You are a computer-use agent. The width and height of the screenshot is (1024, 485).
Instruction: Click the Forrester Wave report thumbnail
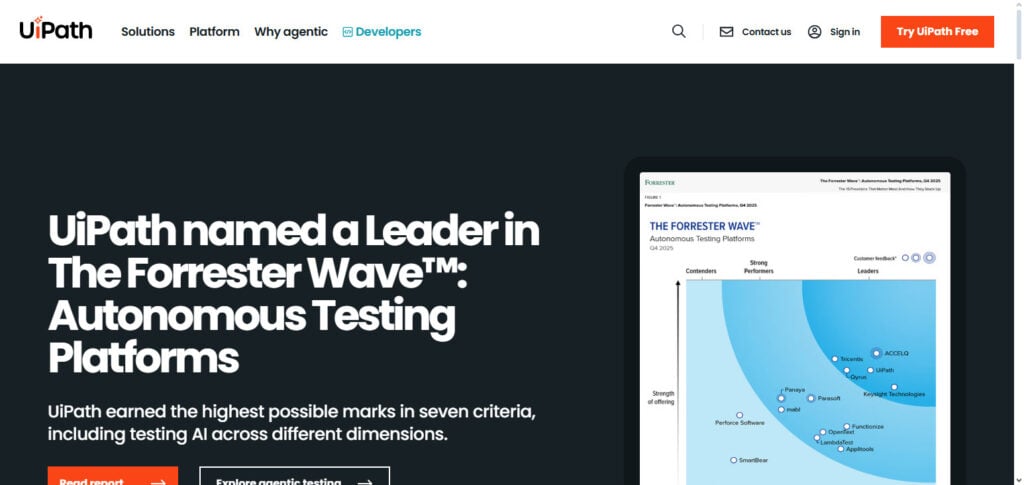pyautogui.click(x=795, y=328)
